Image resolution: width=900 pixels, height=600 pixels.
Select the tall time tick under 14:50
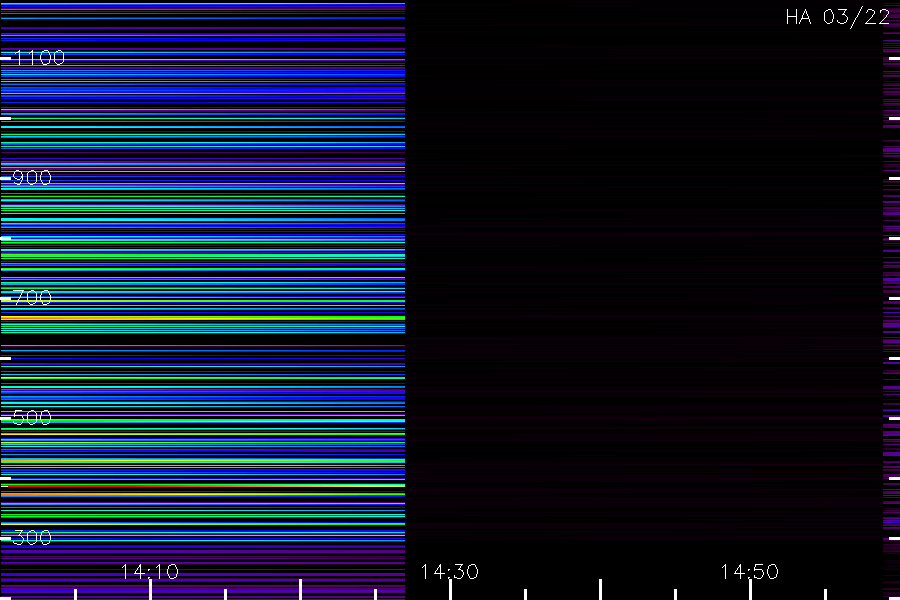pos(750,590)
